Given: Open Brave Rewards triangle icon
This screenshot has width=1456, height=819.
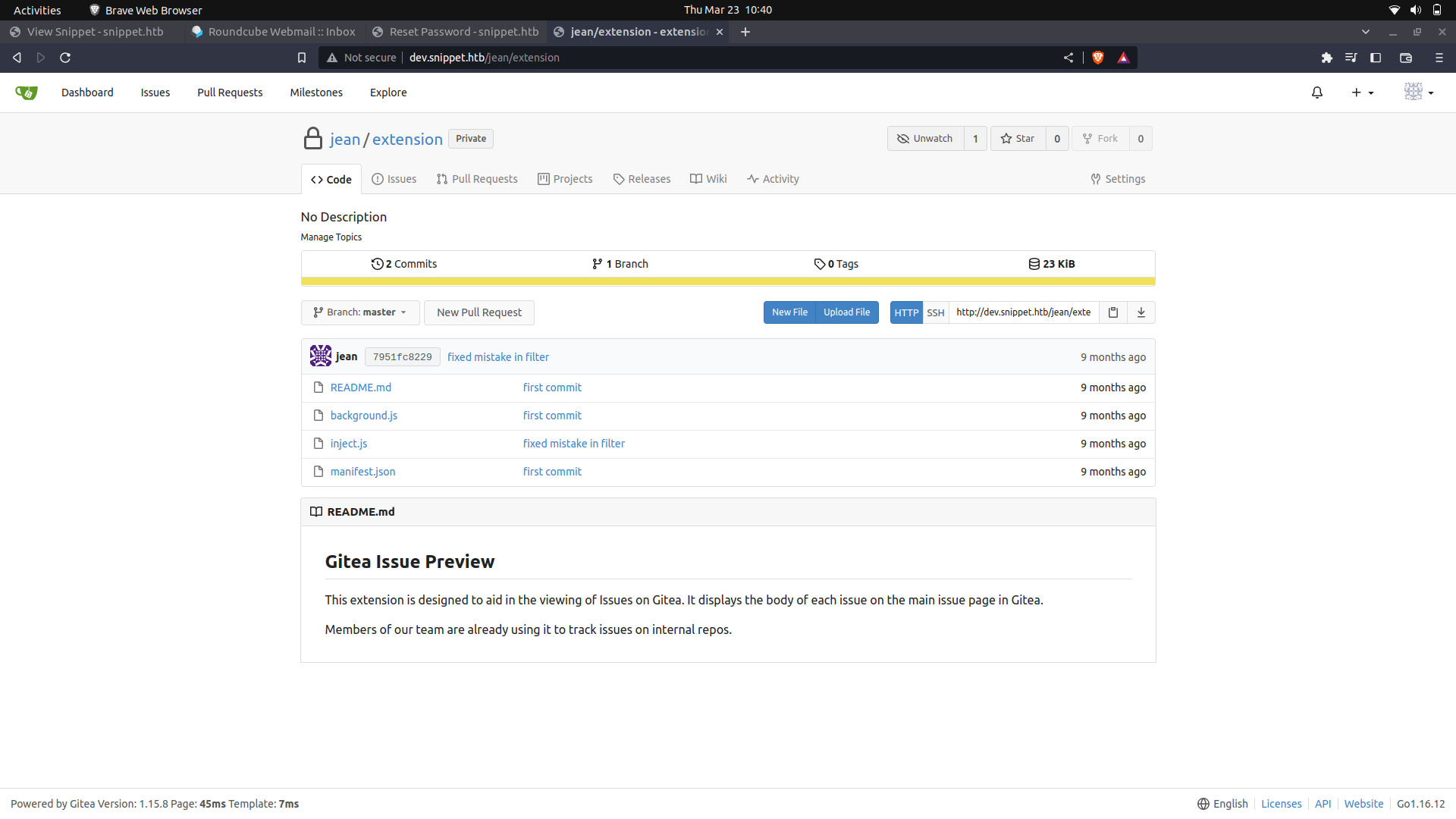Looking at the screenshot, I should tap(1124, 57).
